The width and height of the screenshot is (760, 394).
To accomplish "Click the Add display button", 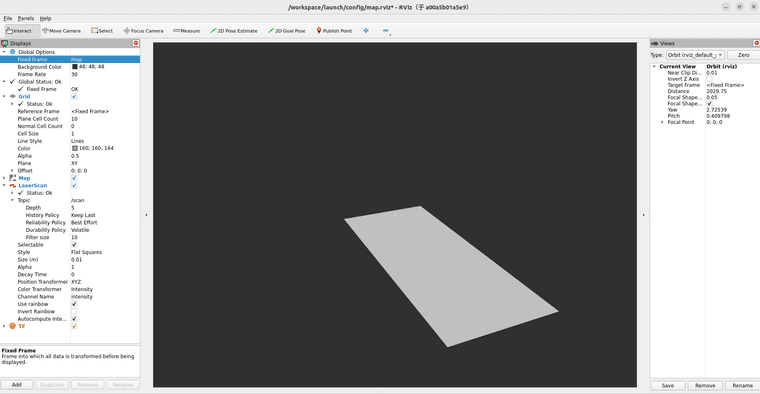I will tap(16, 385).
